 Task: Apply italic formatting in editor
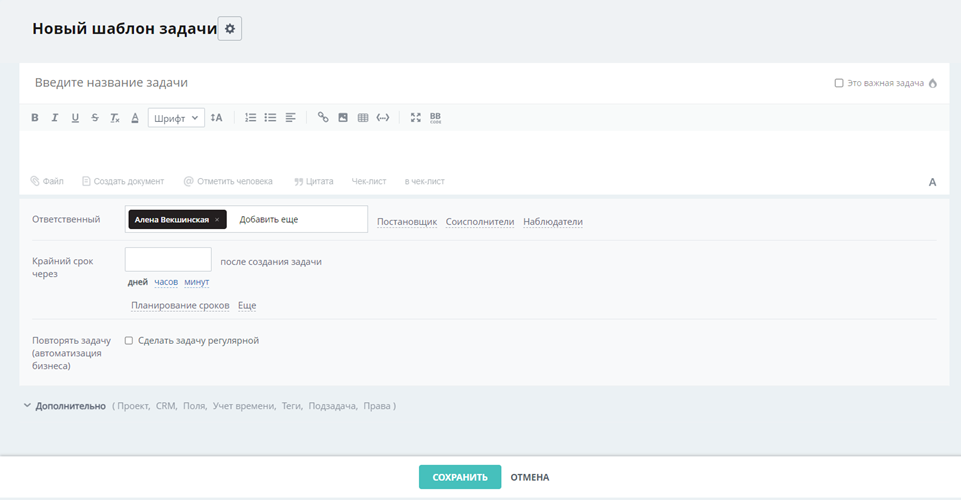point(55,118)
